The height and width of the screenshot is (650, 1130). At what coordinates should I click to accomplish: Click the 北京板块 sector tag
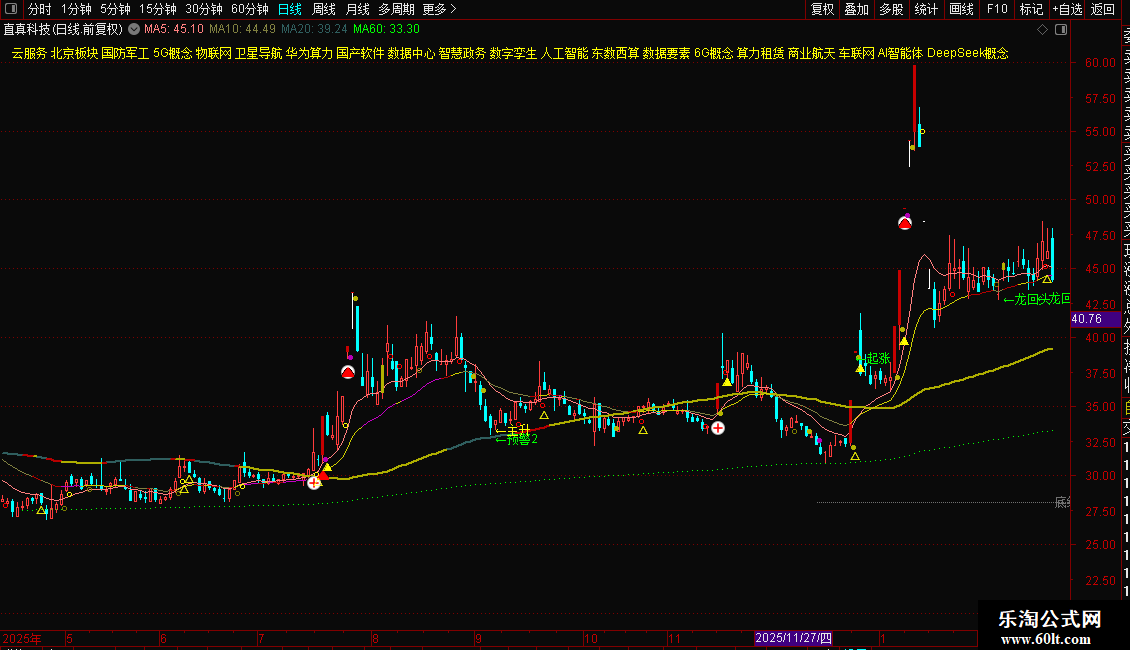[x=74, y=53]
